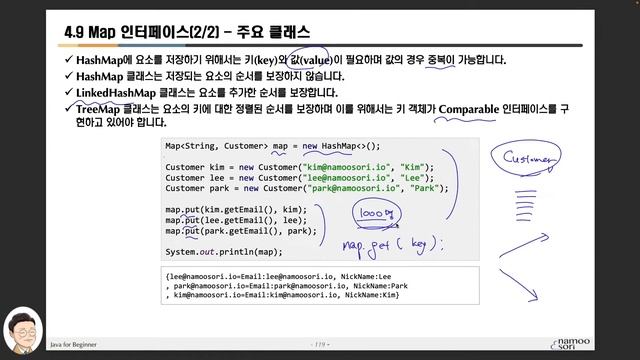The width and height of the screenshot is (640, 360).
Task: Click the line 'System.out.println(map);'
Action: tap(224, 252)
